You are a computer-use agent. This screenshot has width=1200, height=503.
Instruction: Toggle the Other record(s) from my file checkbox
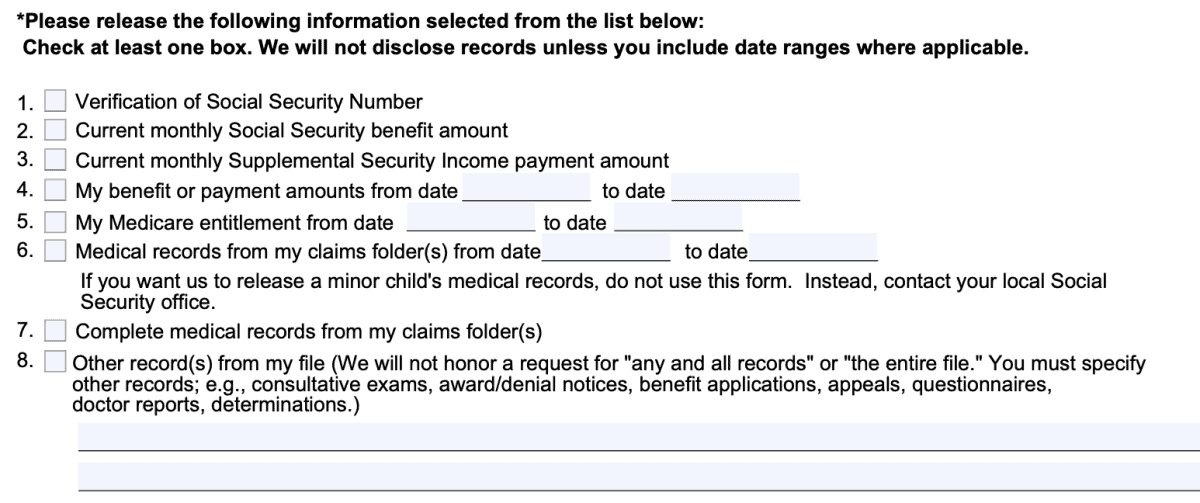[57, 361]
